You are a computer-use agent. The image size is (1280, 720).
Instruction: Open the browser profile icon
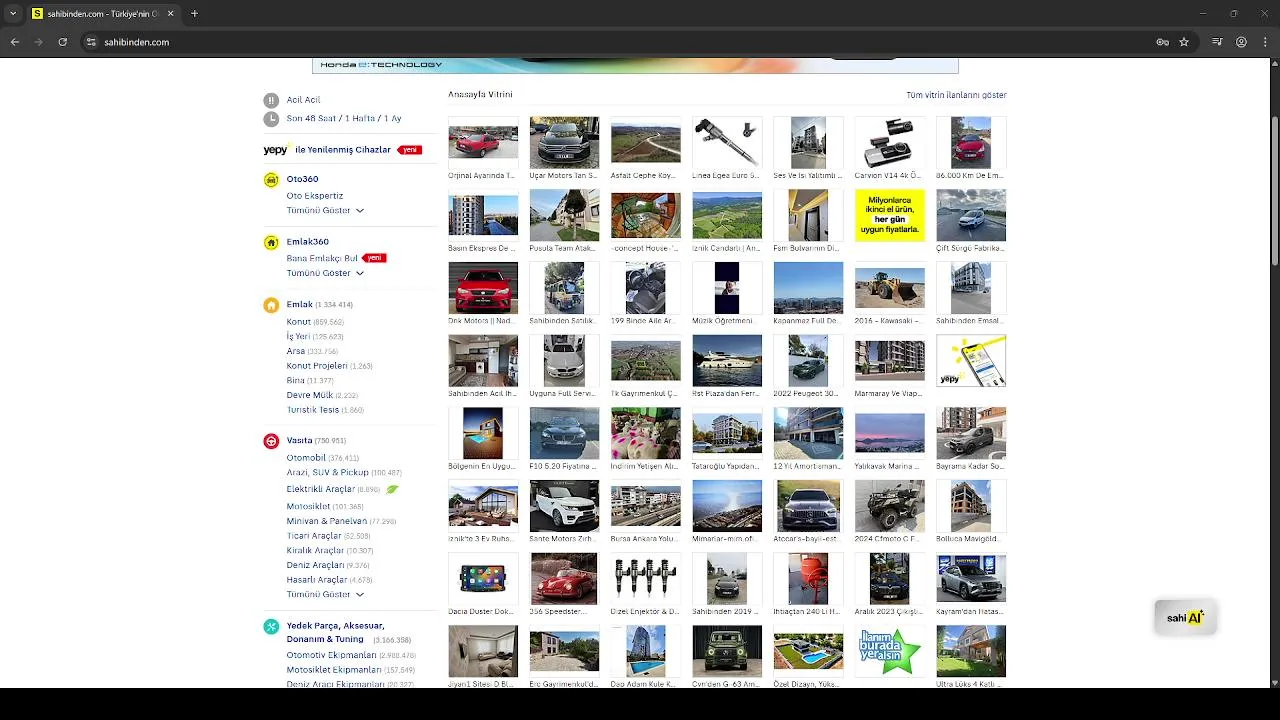coord(1241,42)
